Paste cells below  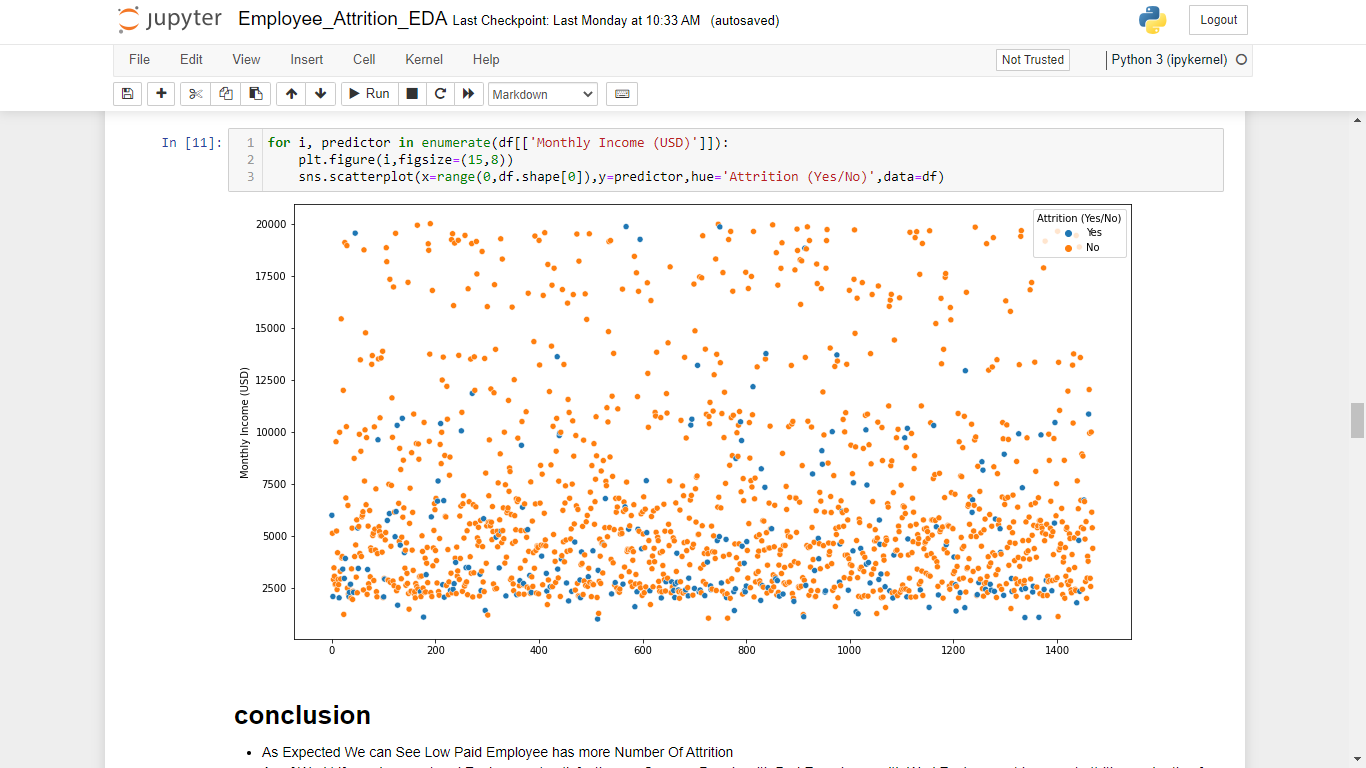coord(254,93)
